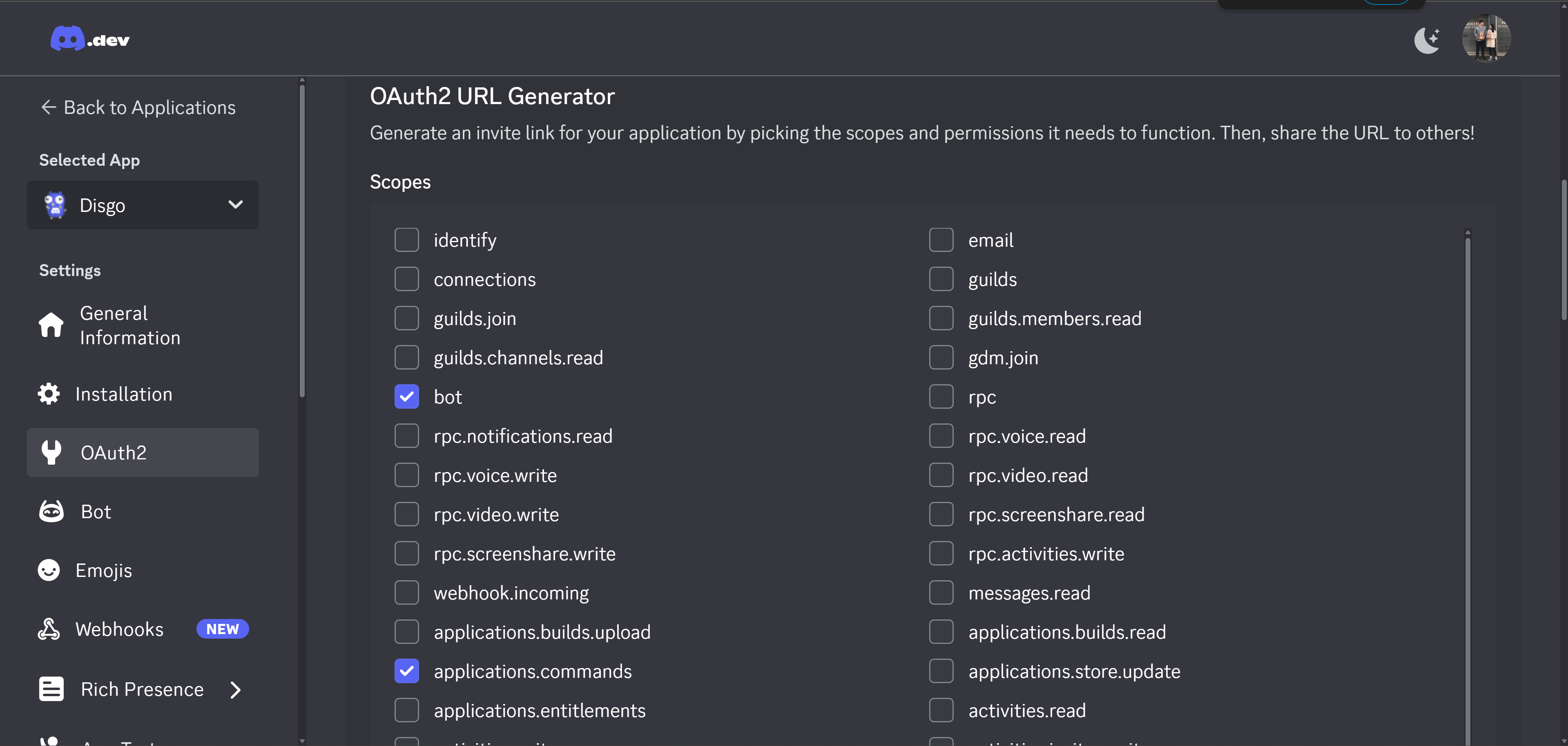Uncheck the bot scope checkbox
This screenshot has width=1568, height=746.
point(407,397)
